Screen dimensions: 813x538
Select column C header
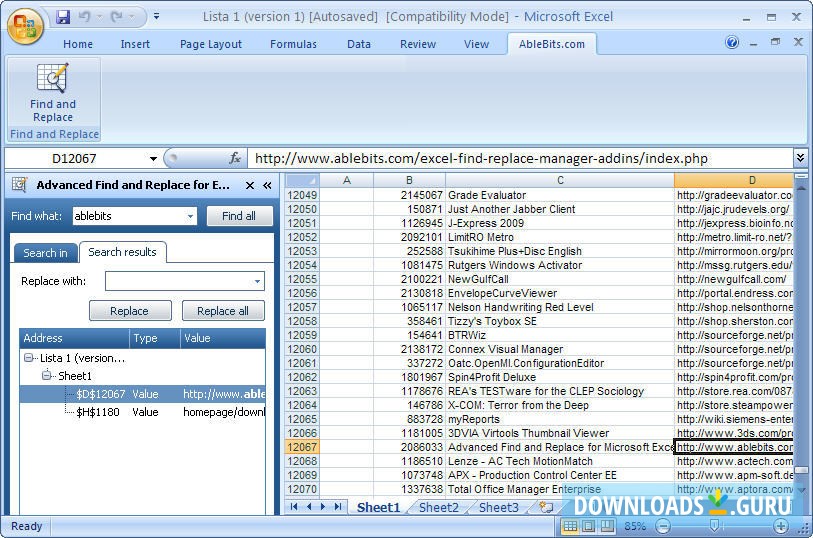[x=560, y=180]
